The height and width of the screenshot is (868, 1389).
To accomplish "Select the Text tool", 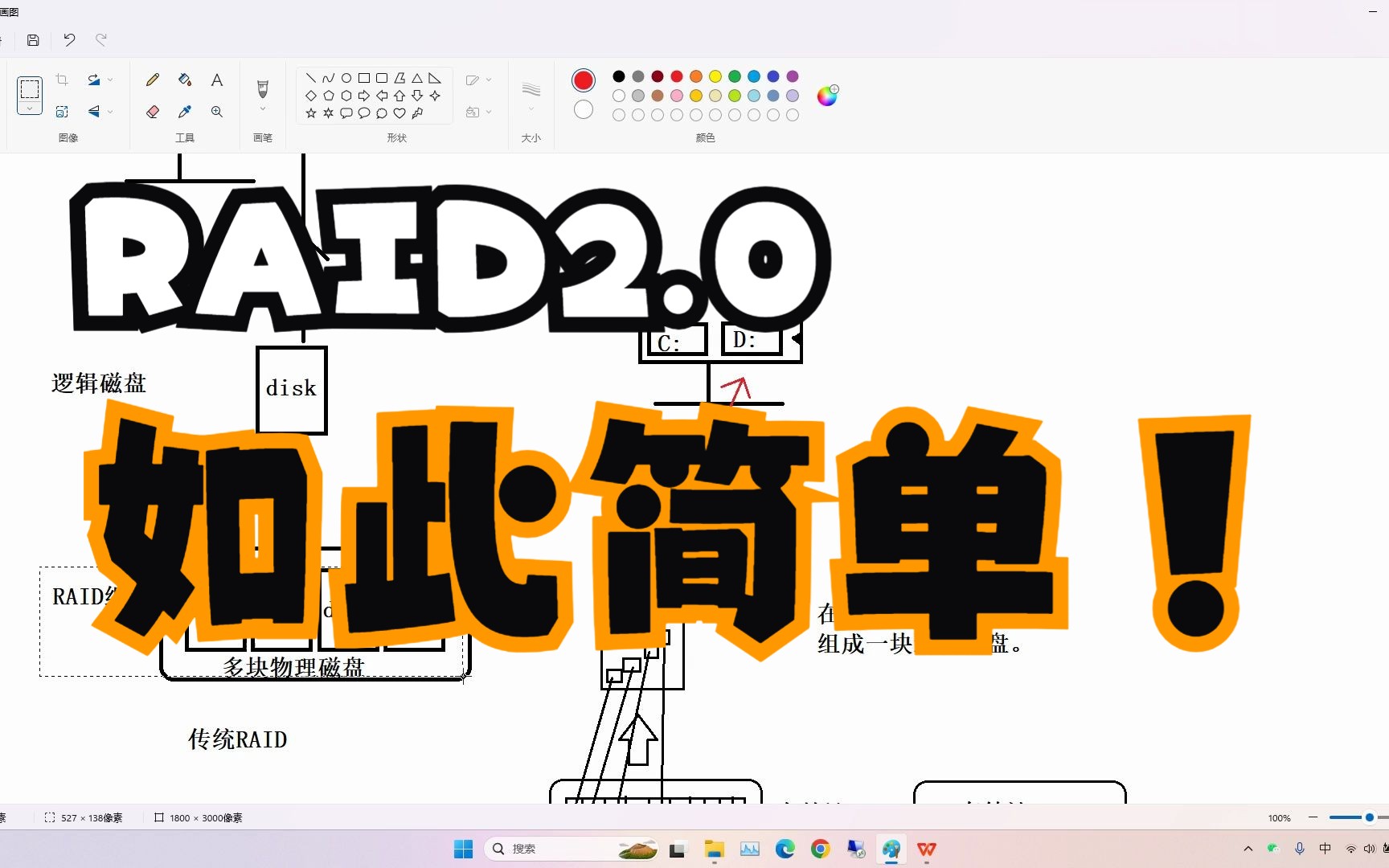I will (217, 80).
